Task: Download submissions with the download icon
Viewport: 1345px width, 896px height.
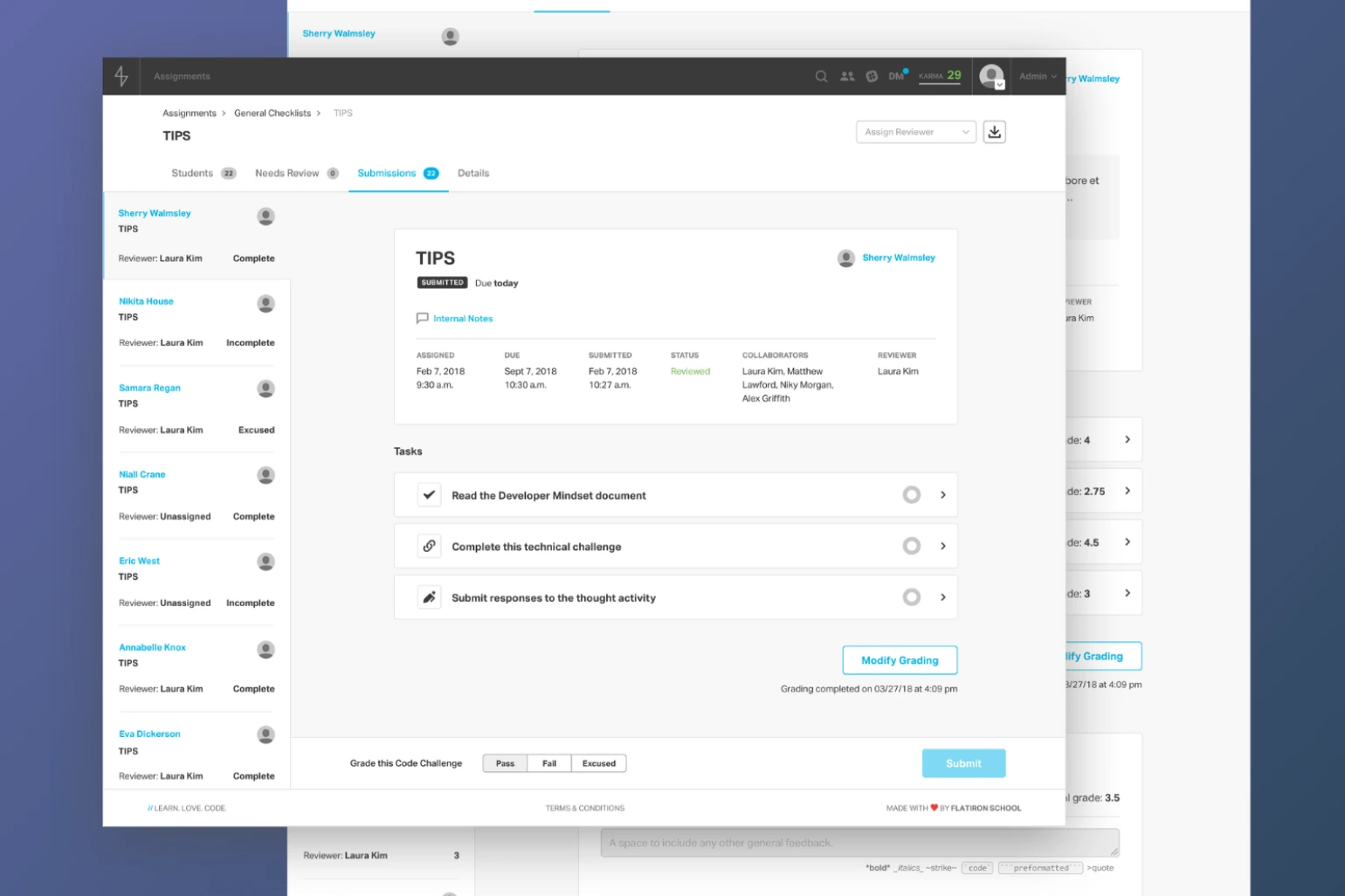Action: coord(994,132)
